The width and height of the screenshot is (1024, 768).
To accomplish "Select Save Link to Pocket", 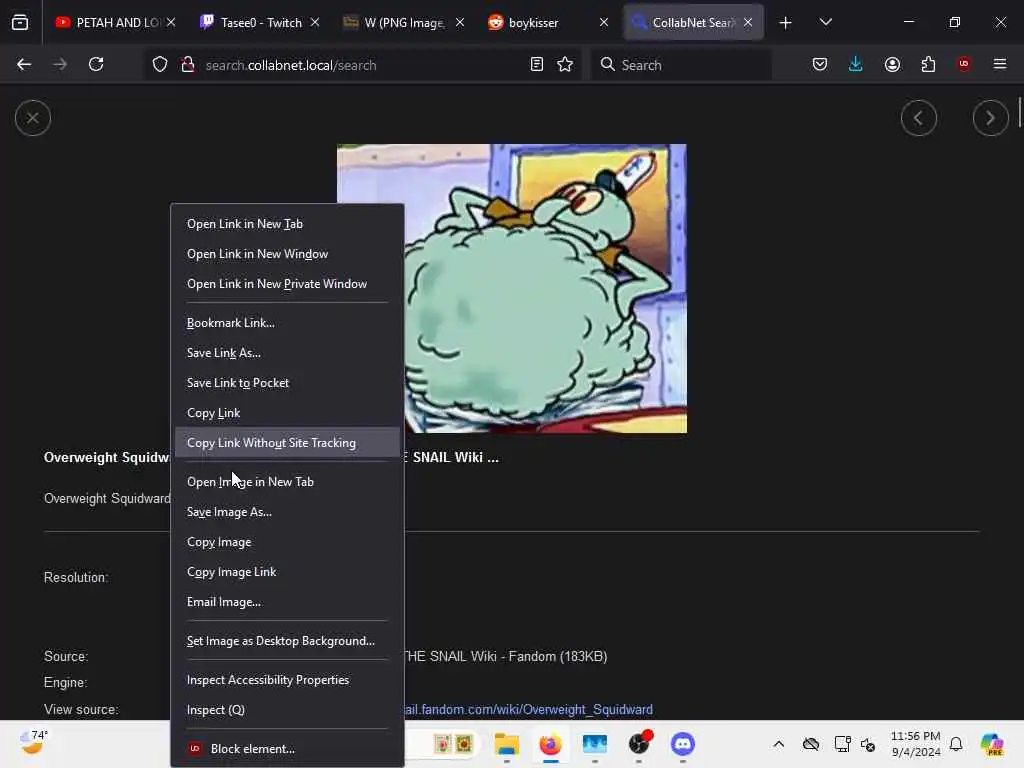I will pos(287,383).
